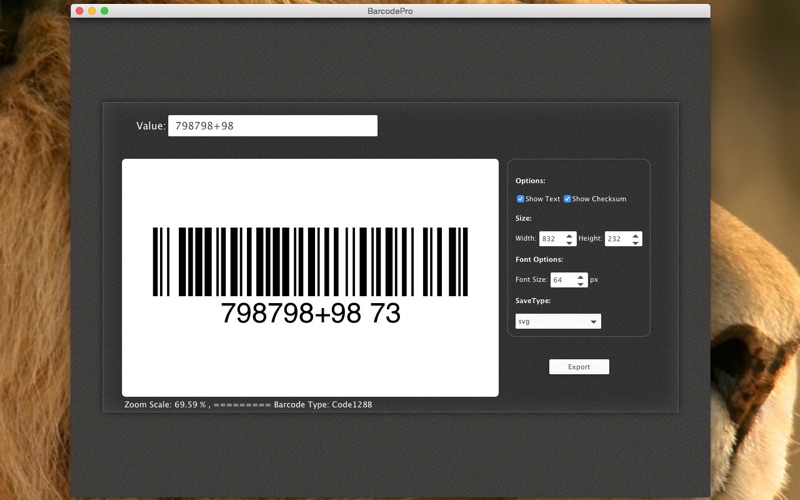Click the barcode text 798798+98 73
Image resolution: width=800 pixels, height=500 pixels.
310,313
